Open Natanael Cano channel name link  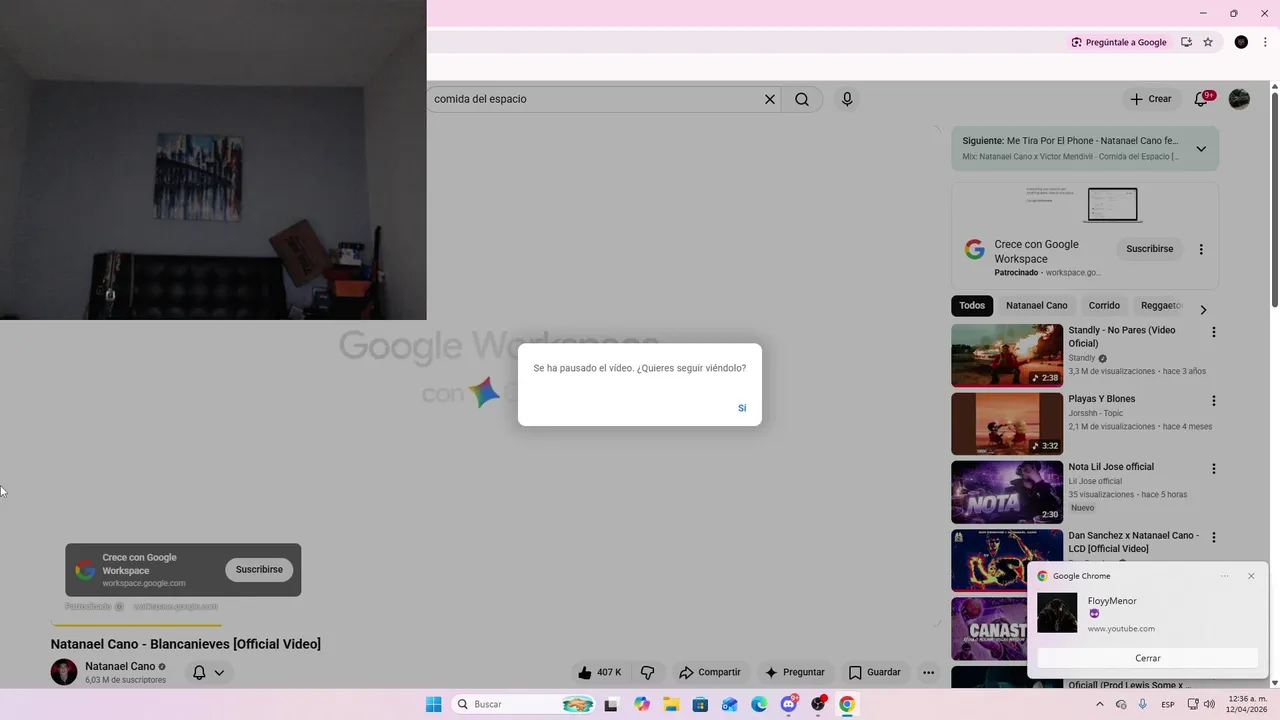coord(120,666)
